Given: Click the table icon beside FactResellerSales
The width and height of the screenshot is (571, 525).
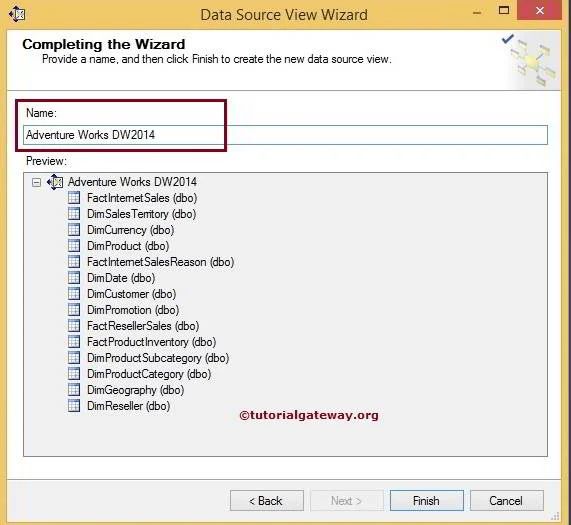Looking at the screenshot, I should (x=74, y=326).
